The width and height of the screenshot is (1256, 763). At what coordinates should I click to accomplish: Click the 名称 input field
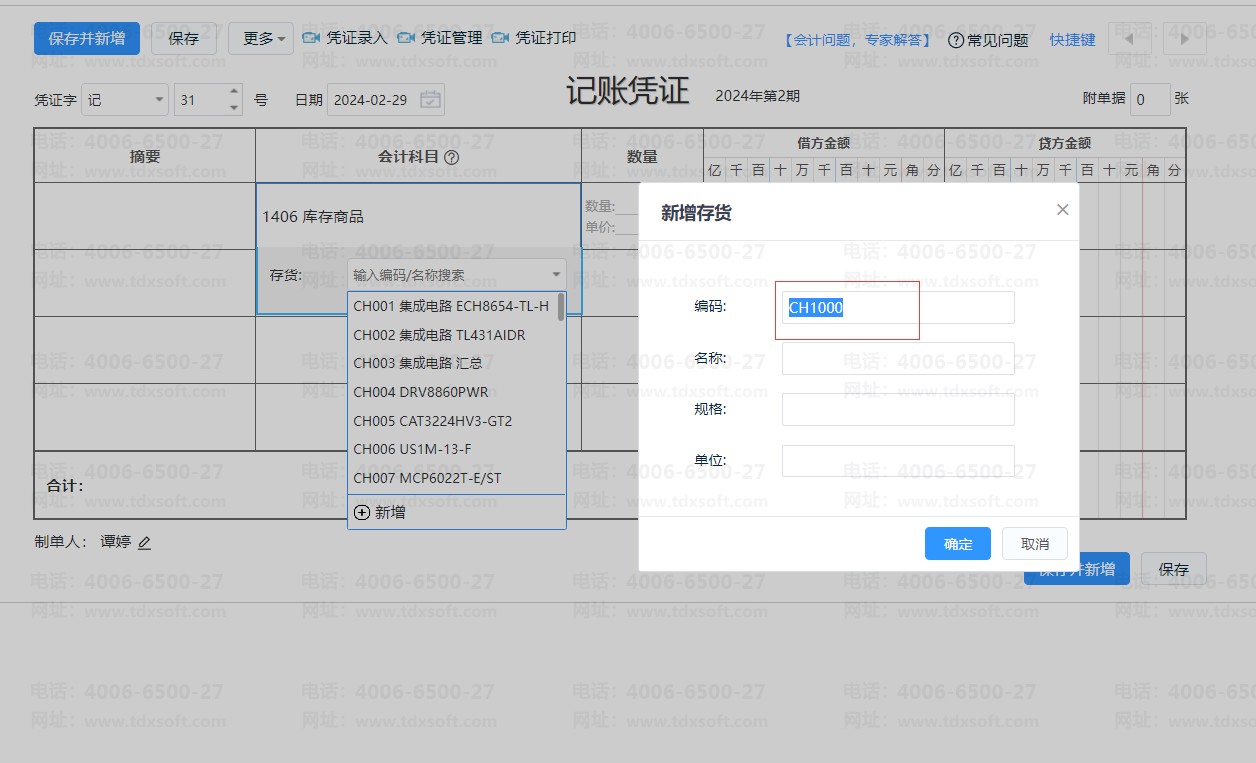tap(898, 358)
